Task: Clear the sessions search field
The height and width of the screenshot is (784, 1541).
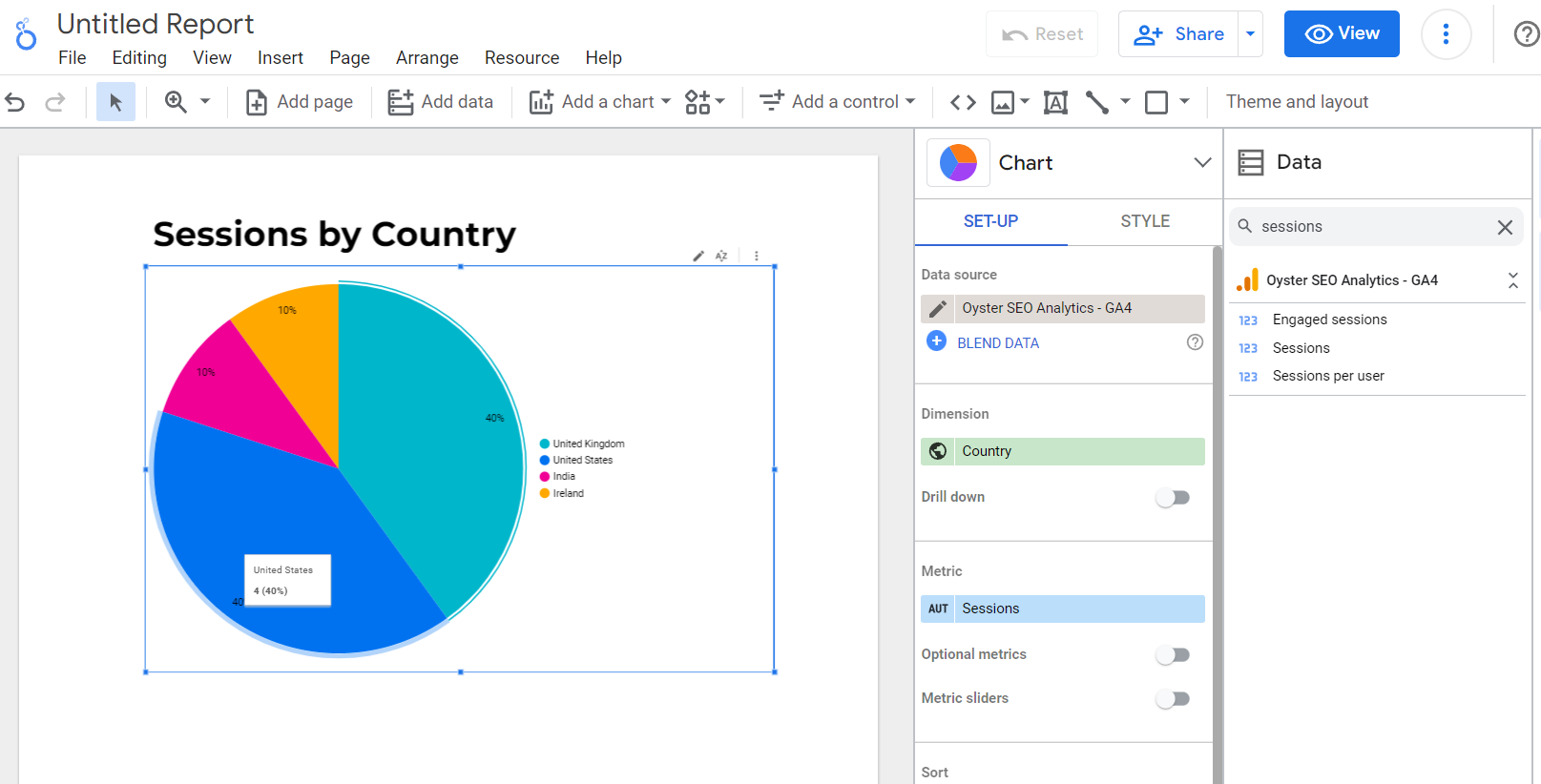Action: point(1505,227)
